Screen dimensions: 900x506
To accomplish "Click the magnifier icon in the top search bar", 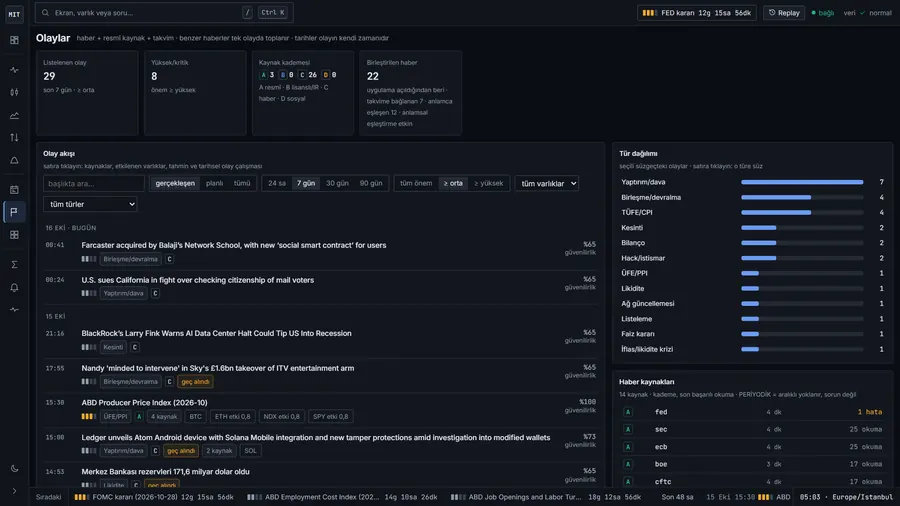I will 45,13.
